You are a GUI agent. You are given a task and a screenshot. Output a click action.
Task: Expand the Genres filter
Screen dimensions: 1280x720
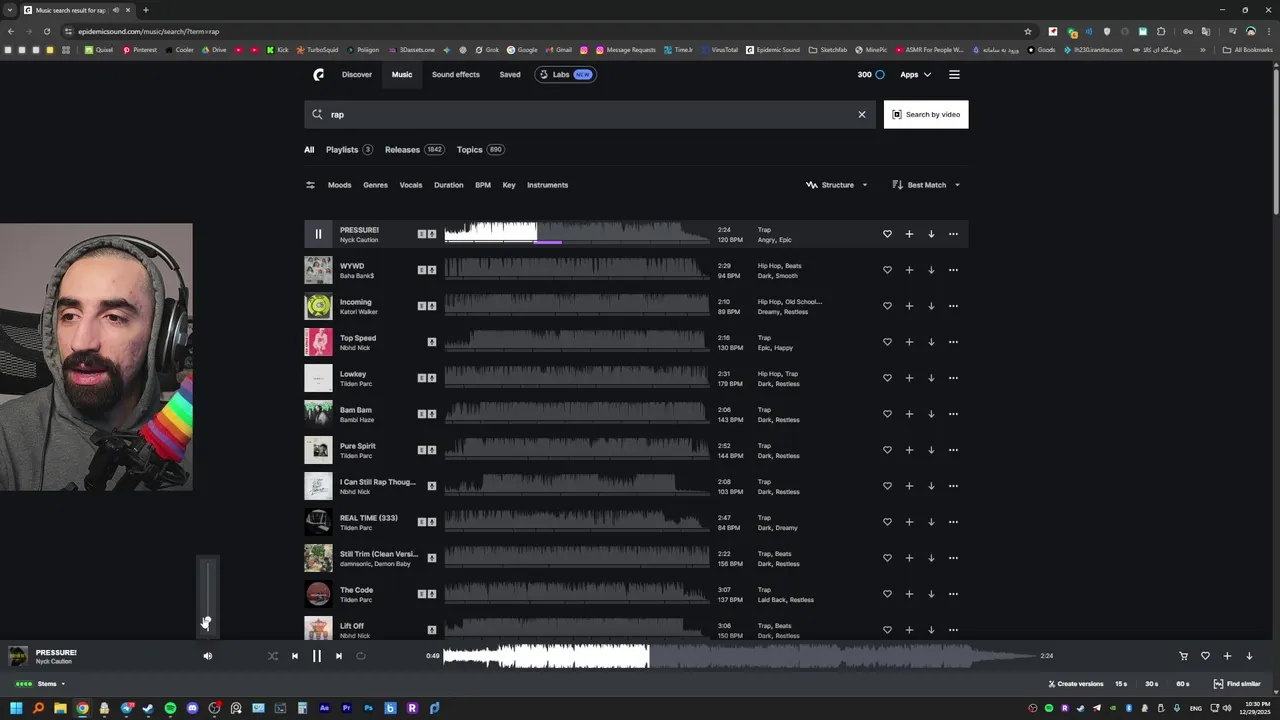tap(375, 185)
